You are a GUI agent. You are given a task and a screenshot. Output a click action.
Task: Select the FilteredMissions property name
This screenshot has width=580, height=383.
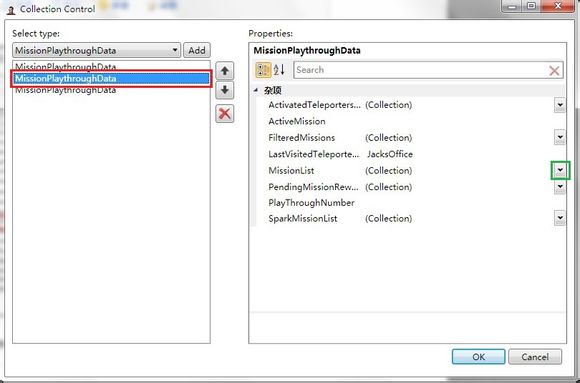pyautogui.click(x=301, y=138)
